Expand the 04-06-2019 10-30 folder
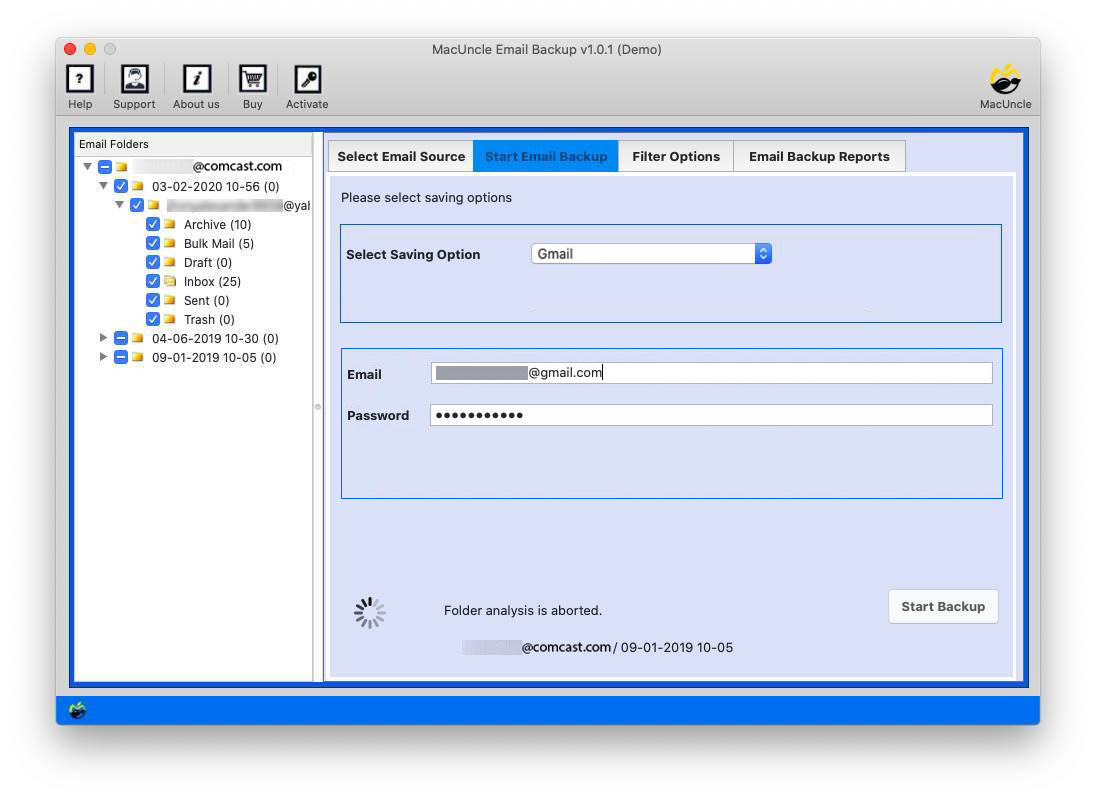 104,338
